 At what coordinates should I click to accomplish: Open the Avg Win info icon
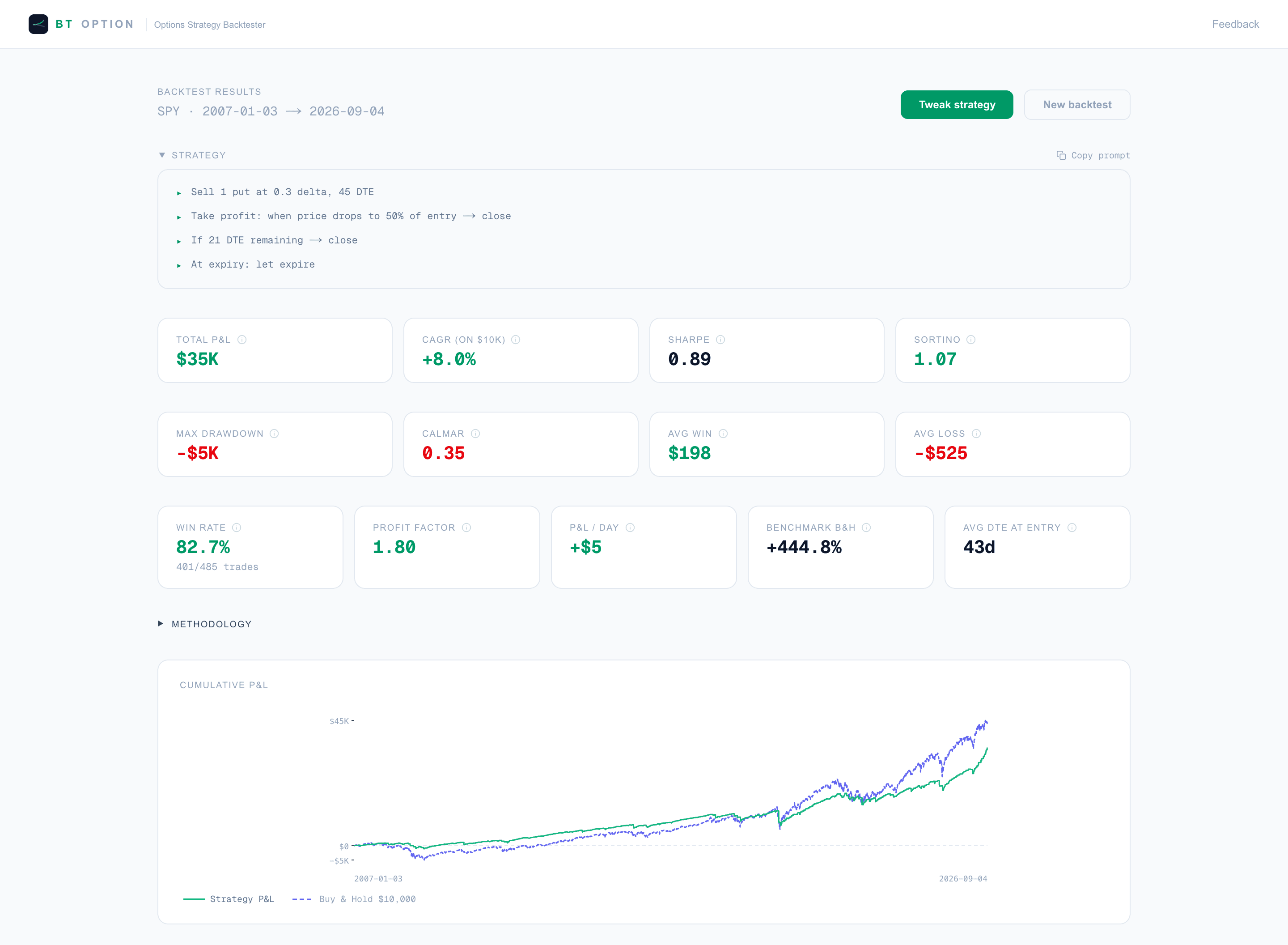click(723, 434)
